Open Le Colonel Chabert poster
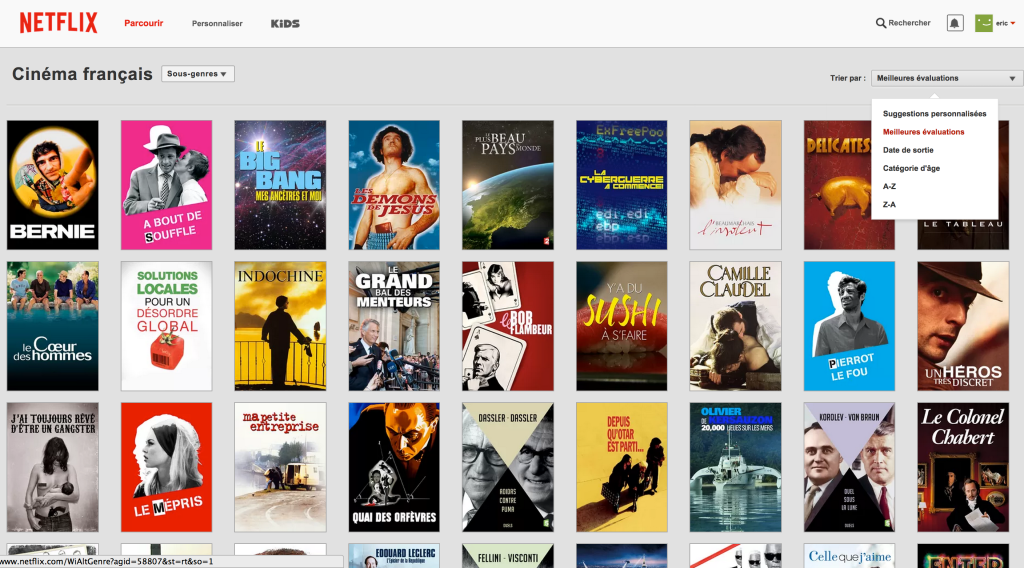1024x568 pixels. coord(963,467)
